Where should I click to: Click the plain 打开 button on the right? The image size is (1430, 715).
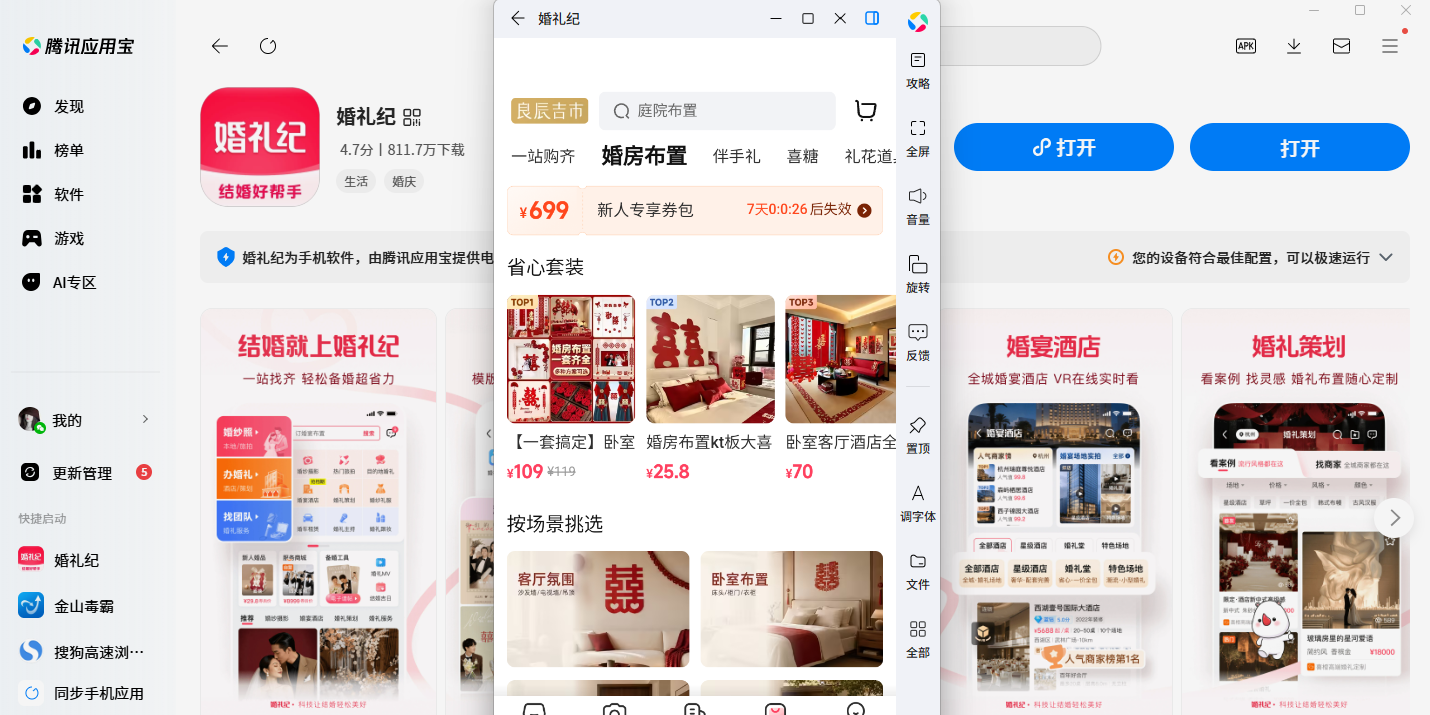pyautogui.click(x=1300, y=148)
